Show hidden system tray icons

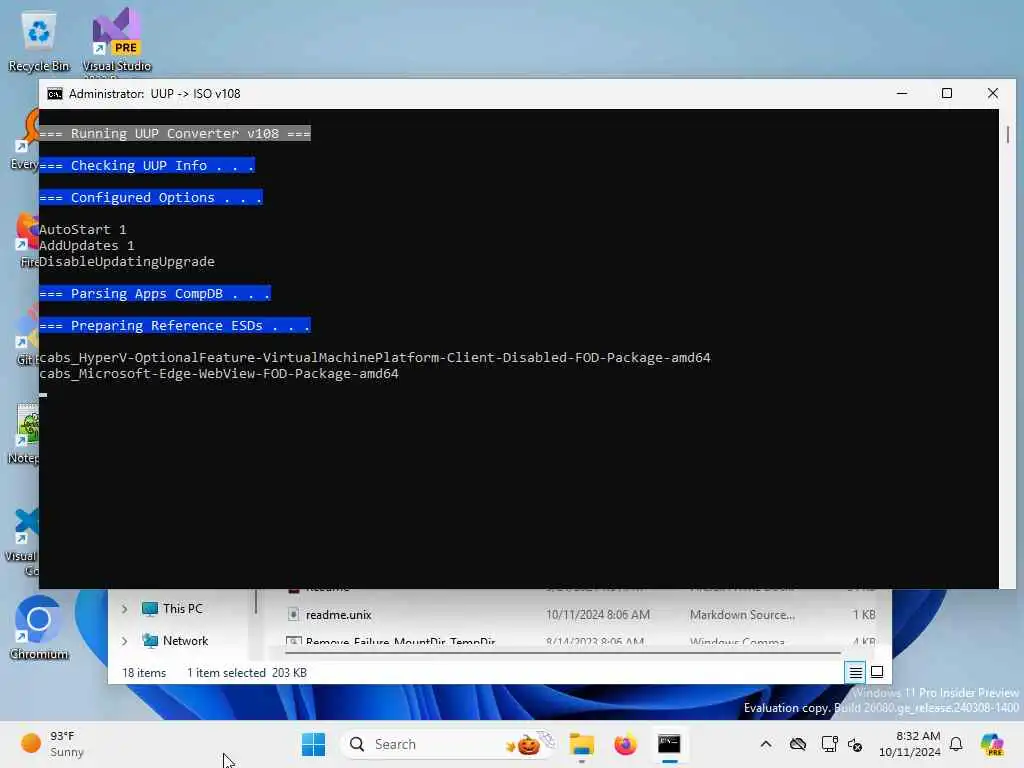tap(766, 744)
